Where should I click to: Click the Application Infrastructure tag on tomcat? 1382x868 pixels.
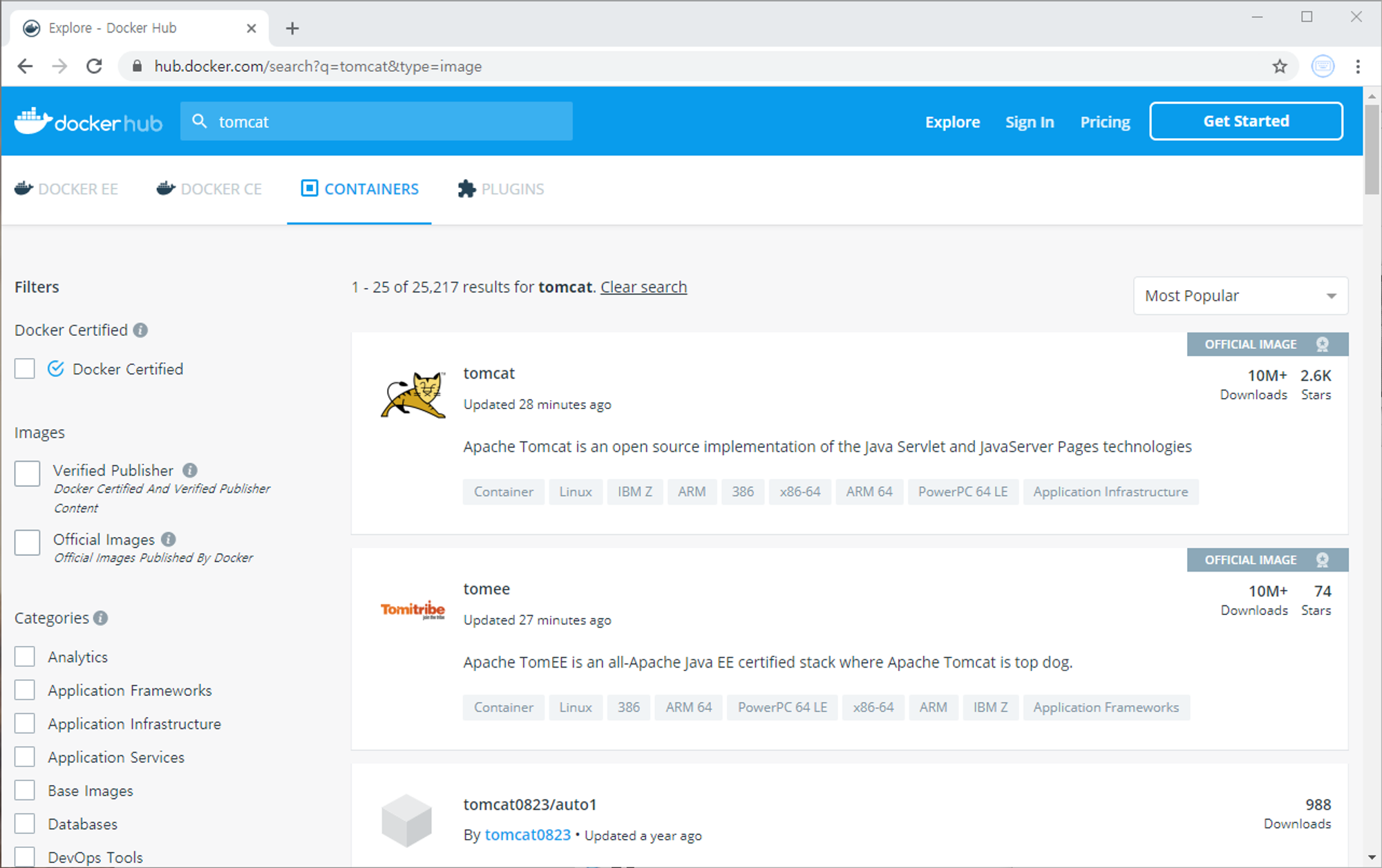pos(1110,491)
